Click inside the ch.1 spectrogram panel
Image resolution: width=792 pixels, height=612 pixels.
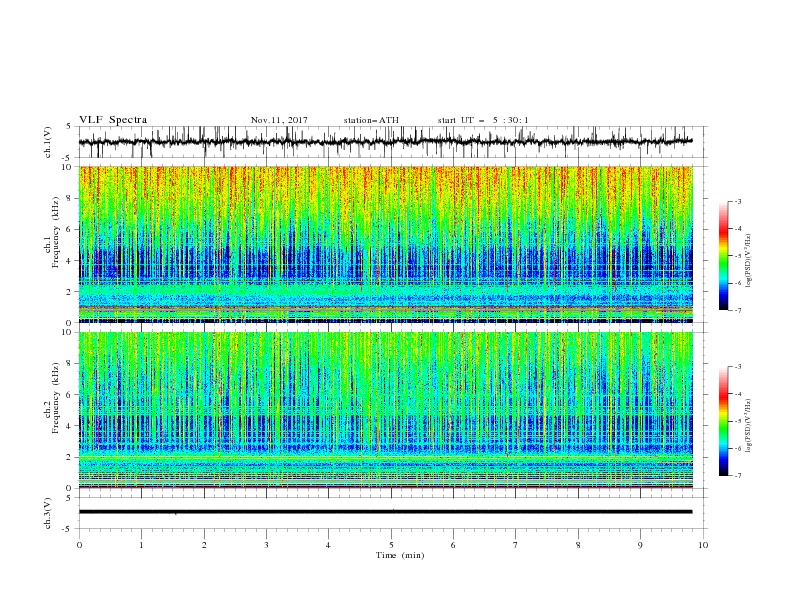pos(385,244)
